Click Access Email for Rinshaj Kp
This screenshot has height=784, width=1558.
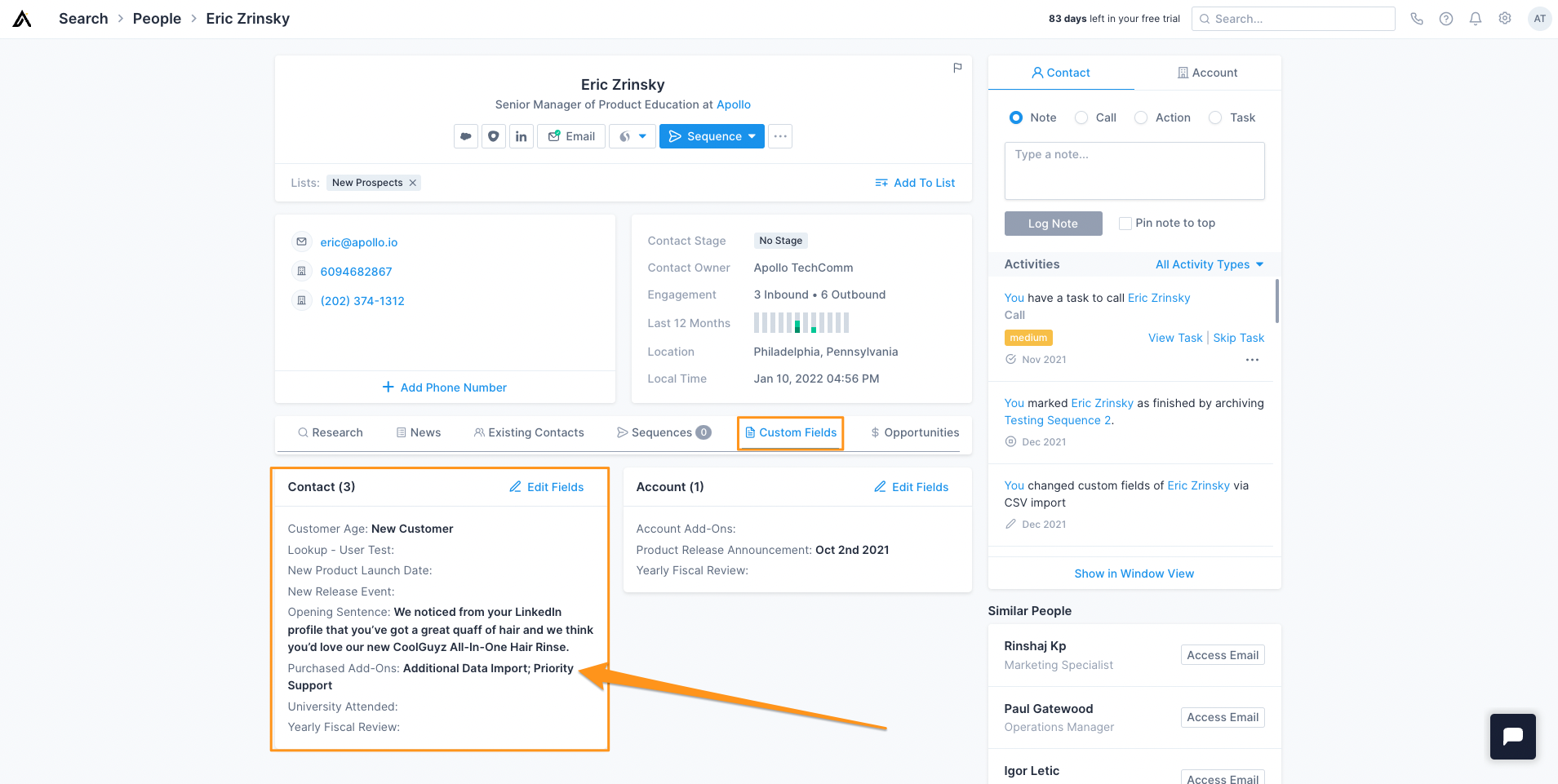1222,654
